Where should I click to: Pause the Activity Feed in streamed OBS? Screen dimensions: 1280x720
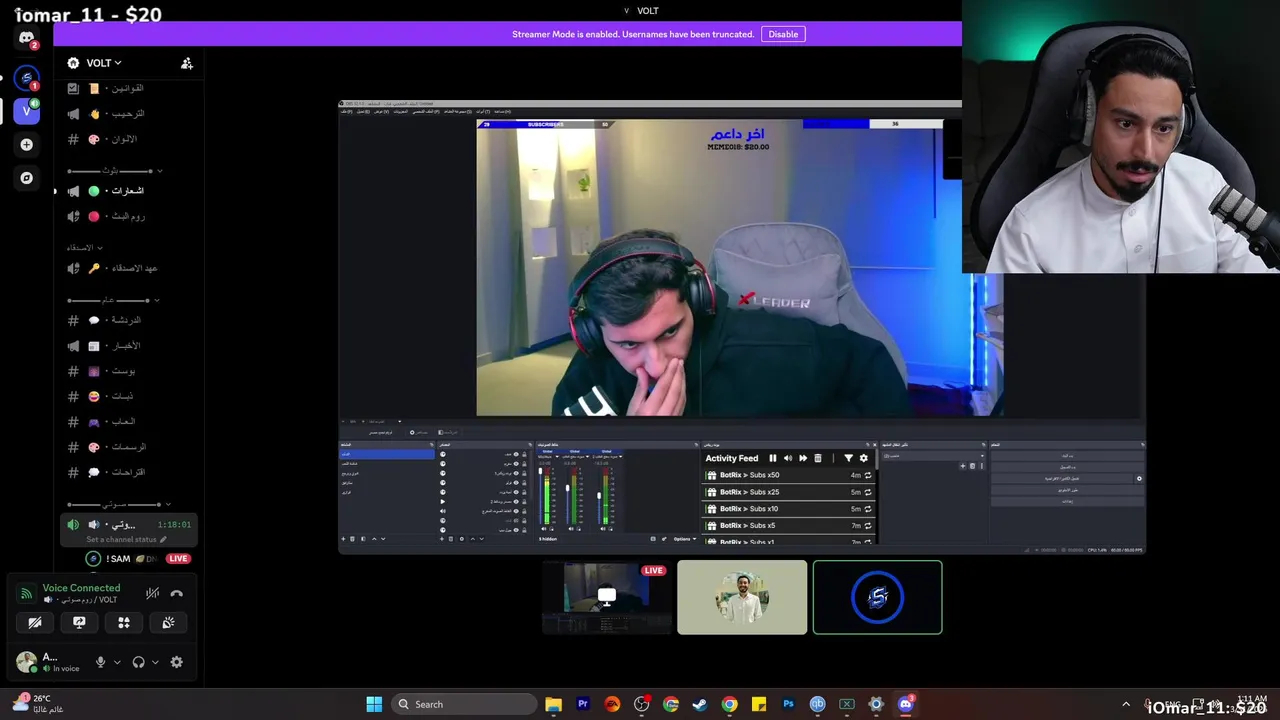pos(772,458)
